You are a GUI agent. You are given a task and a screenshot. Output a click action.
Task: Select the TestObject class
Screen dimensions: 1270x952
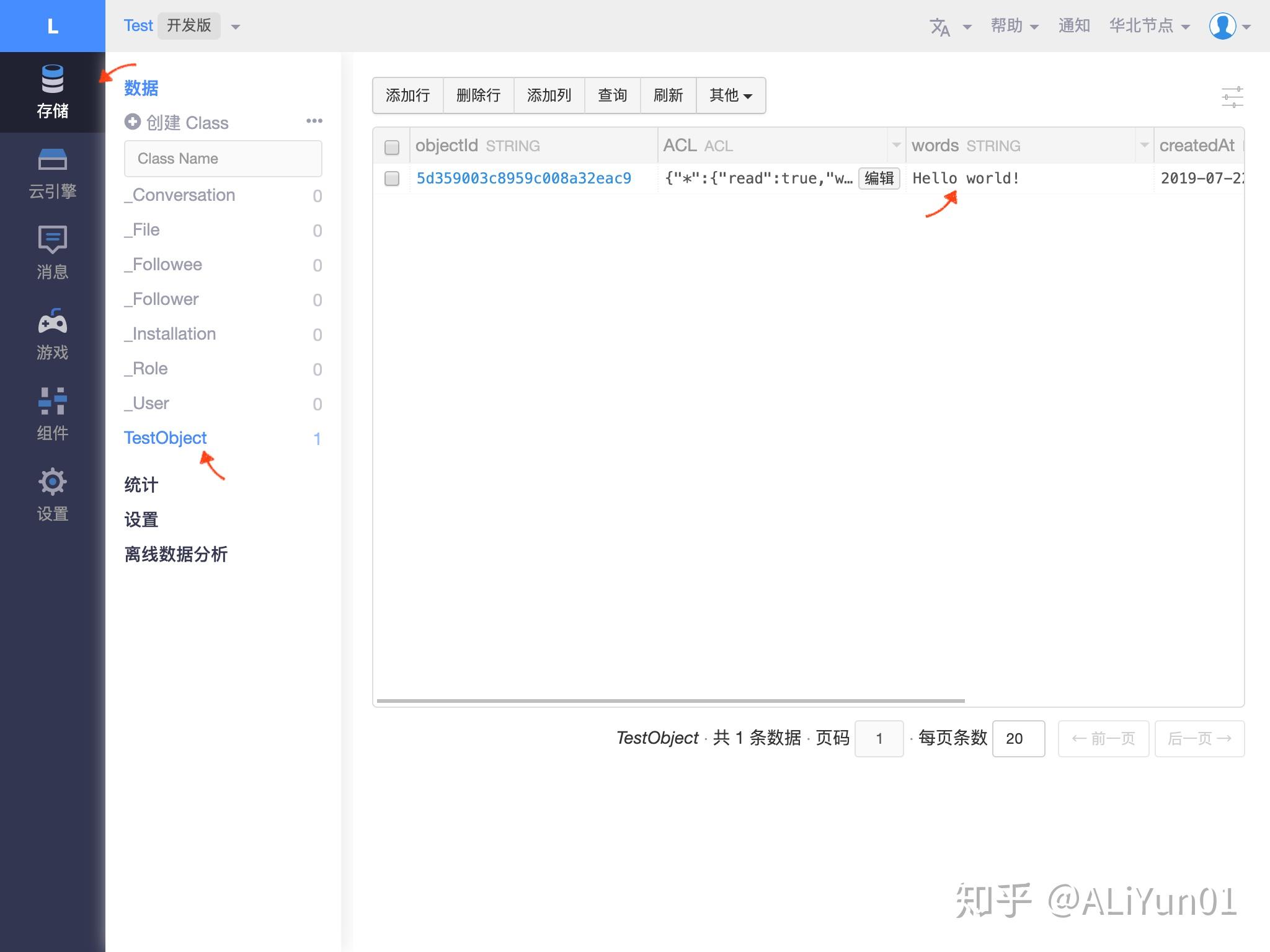pos(165,438)
